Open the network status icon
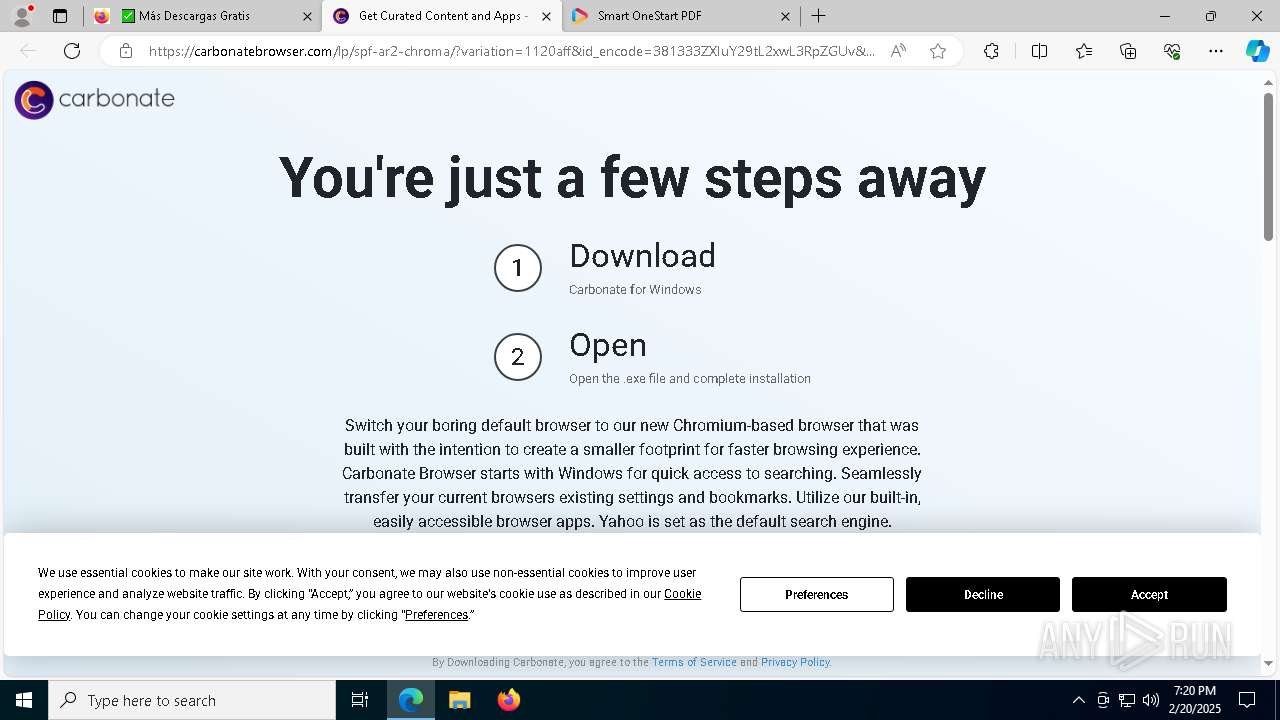This screenshot has width=1280, height=720. [1127, 700]
